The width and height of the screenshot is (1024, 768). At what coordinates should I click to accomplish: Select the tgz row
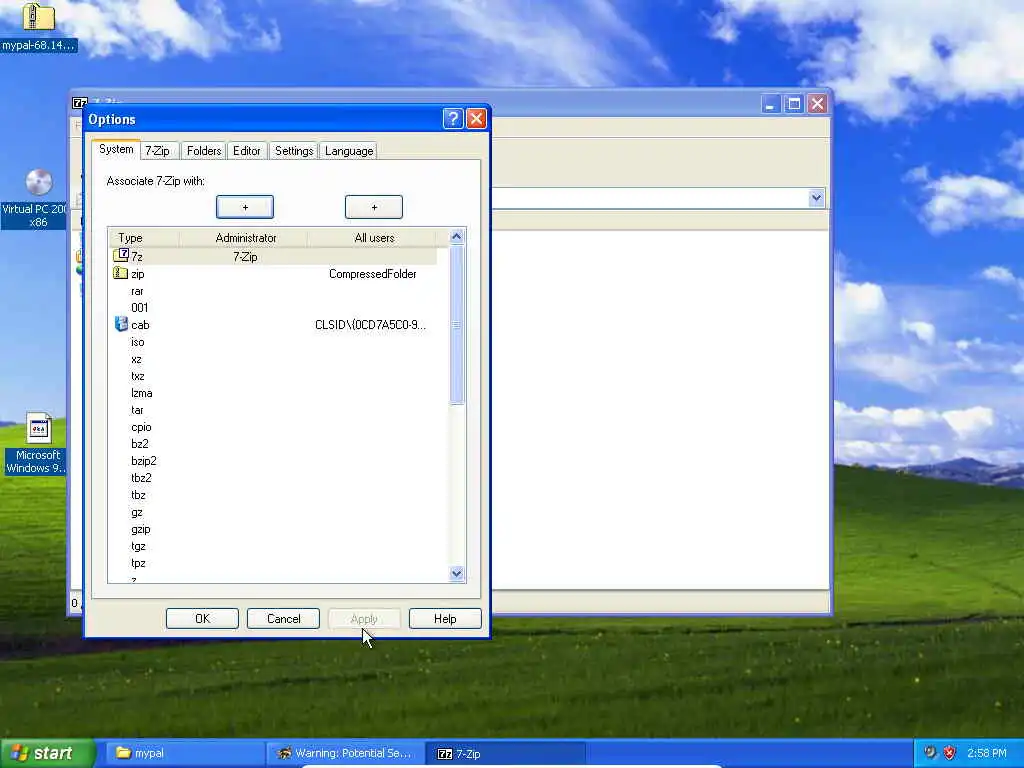coord(272,547)
